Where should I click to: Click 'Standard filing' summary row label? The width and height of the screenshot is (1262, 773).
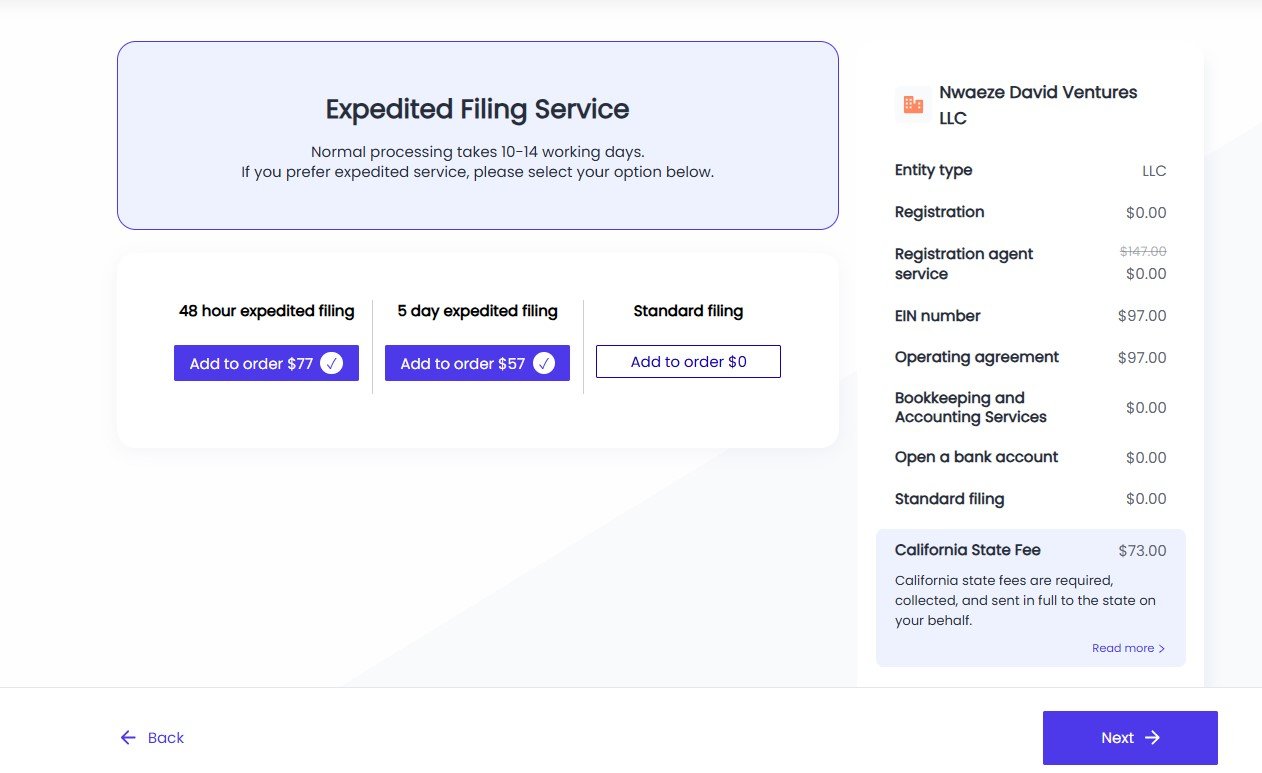click(x=949, y=499)
